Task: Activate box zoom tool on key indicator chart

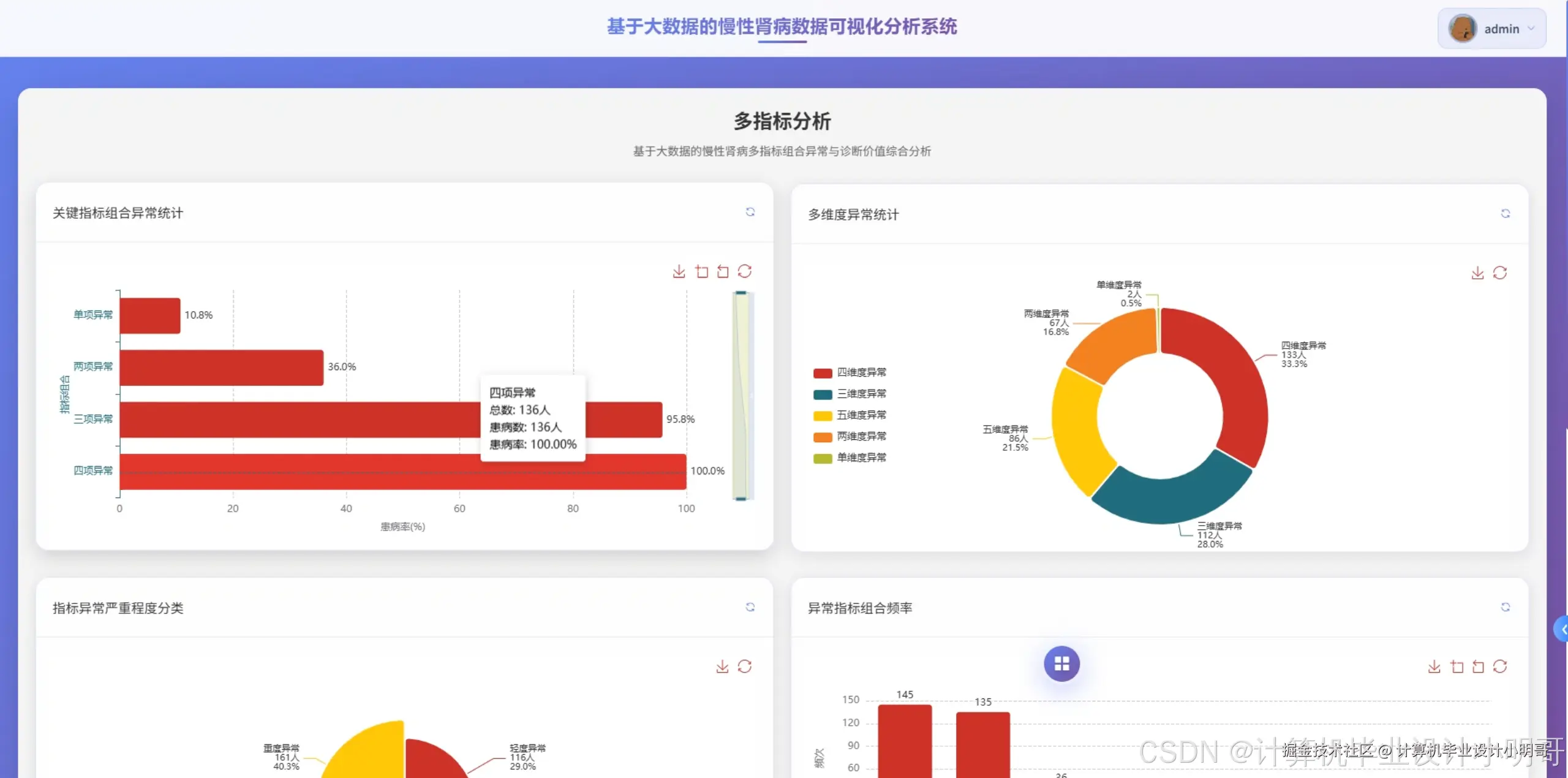Action: point(703,271)
